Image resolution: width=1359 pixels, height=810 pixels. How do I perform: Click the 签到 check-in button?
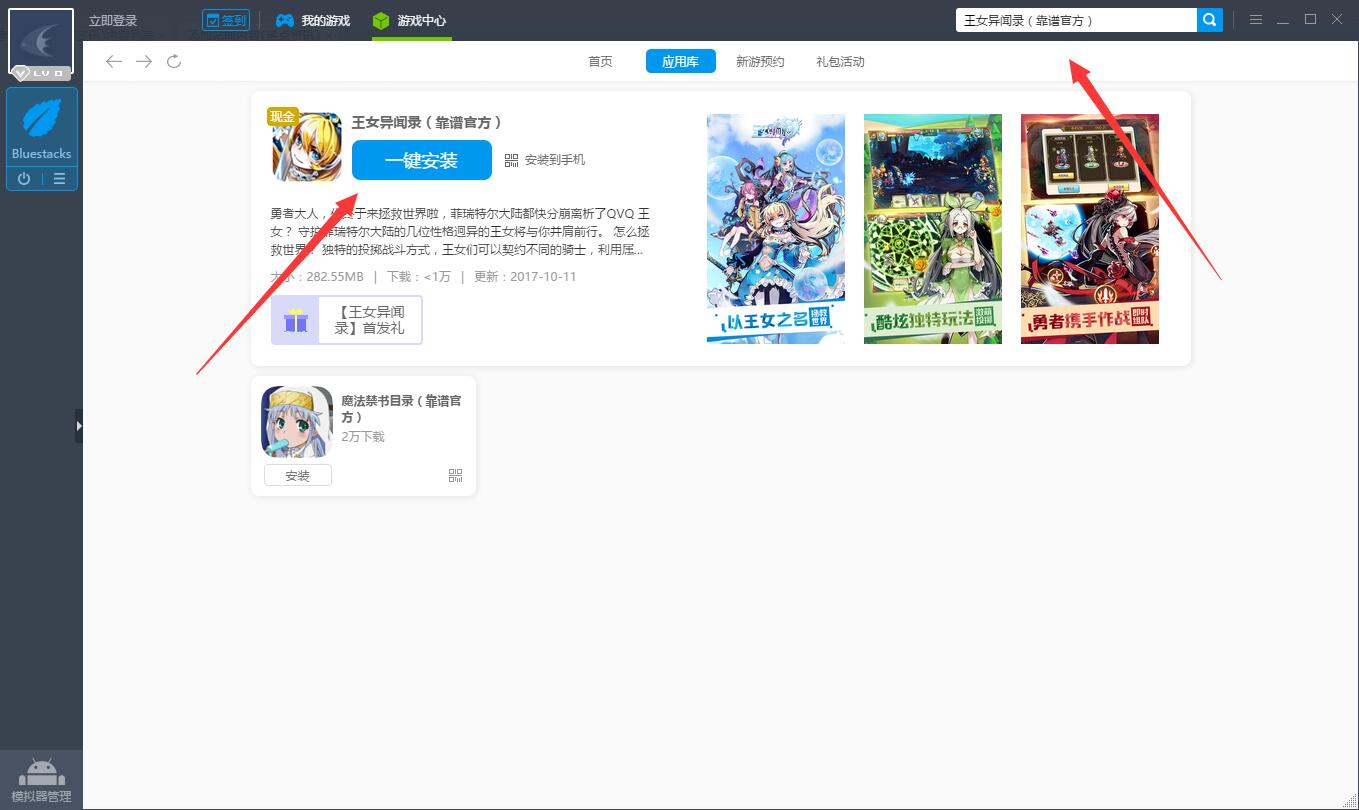click(x=226, y=21)
